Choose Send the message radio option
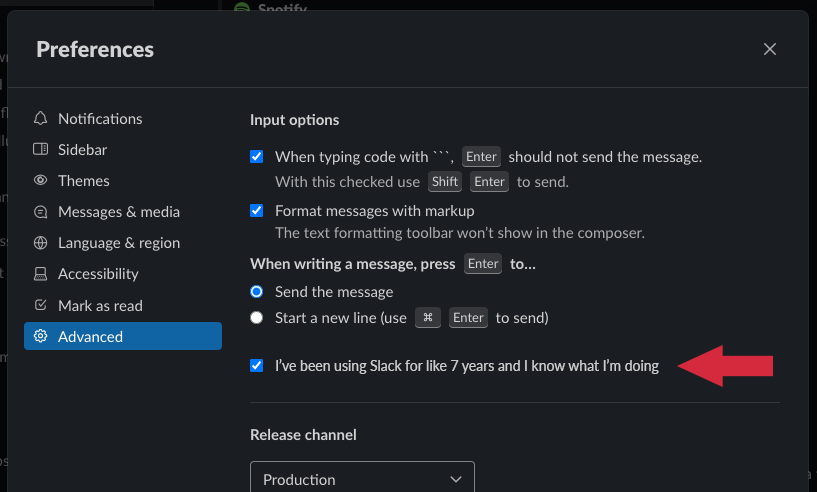 pos(256,291)
